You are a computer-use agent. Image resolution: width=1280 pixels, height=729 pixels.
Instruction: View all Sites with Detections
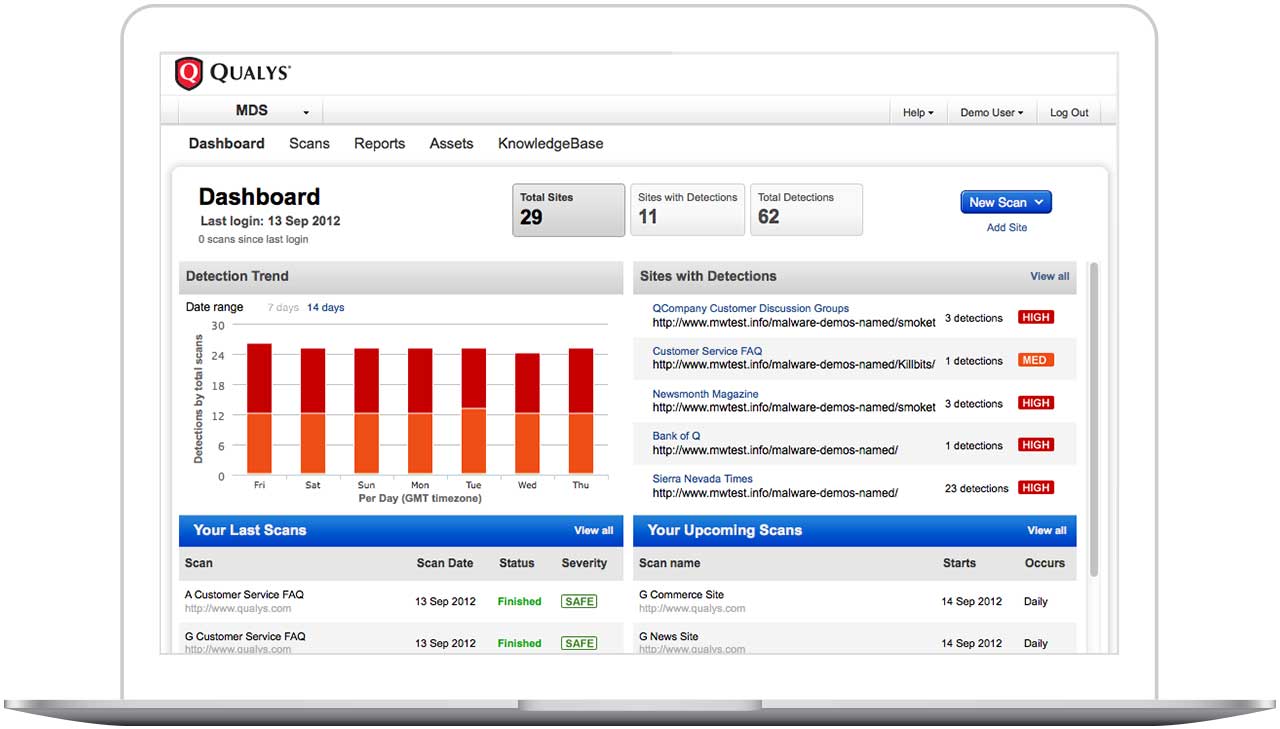pos(1049,276)
